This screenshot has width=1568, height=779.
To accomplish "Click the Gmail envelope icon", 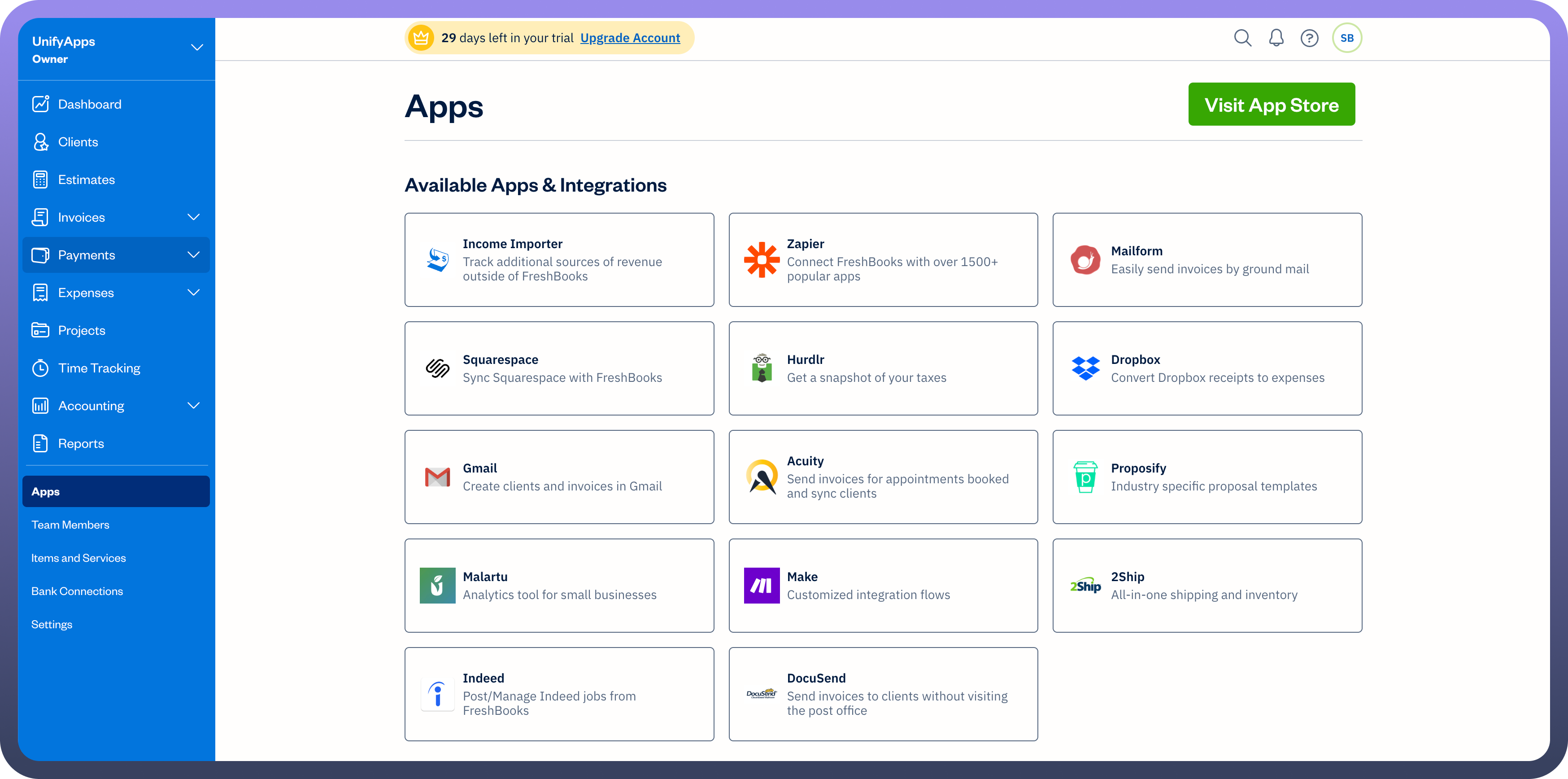I will pos(437,477).
